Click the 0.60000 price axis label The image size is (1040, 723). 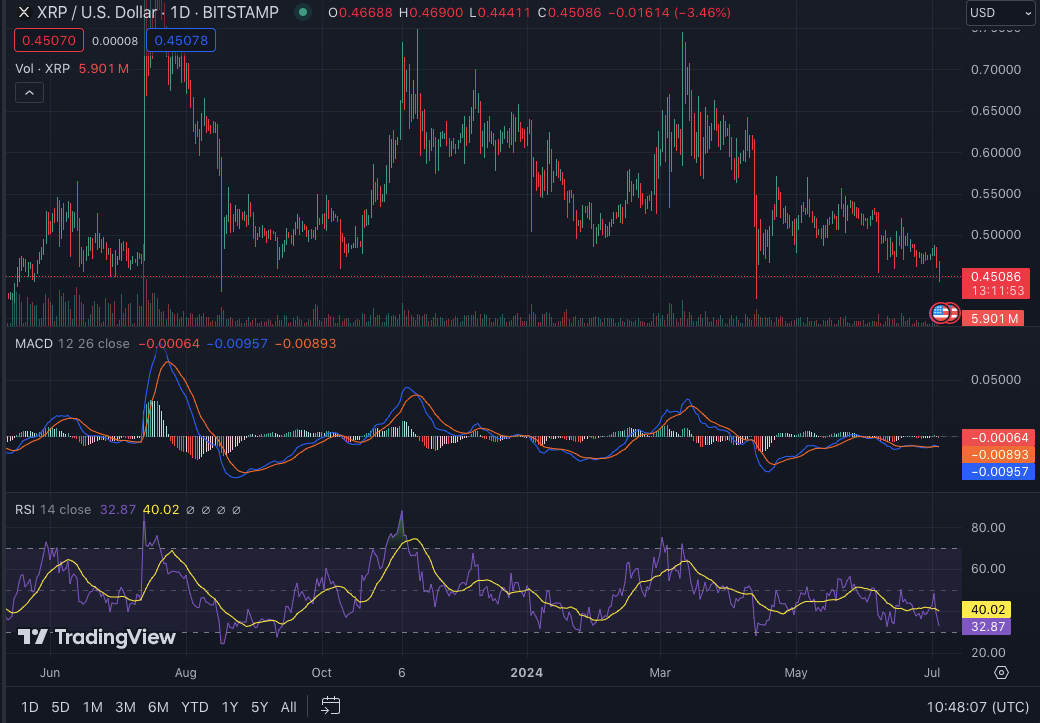(x=996, y=153)
